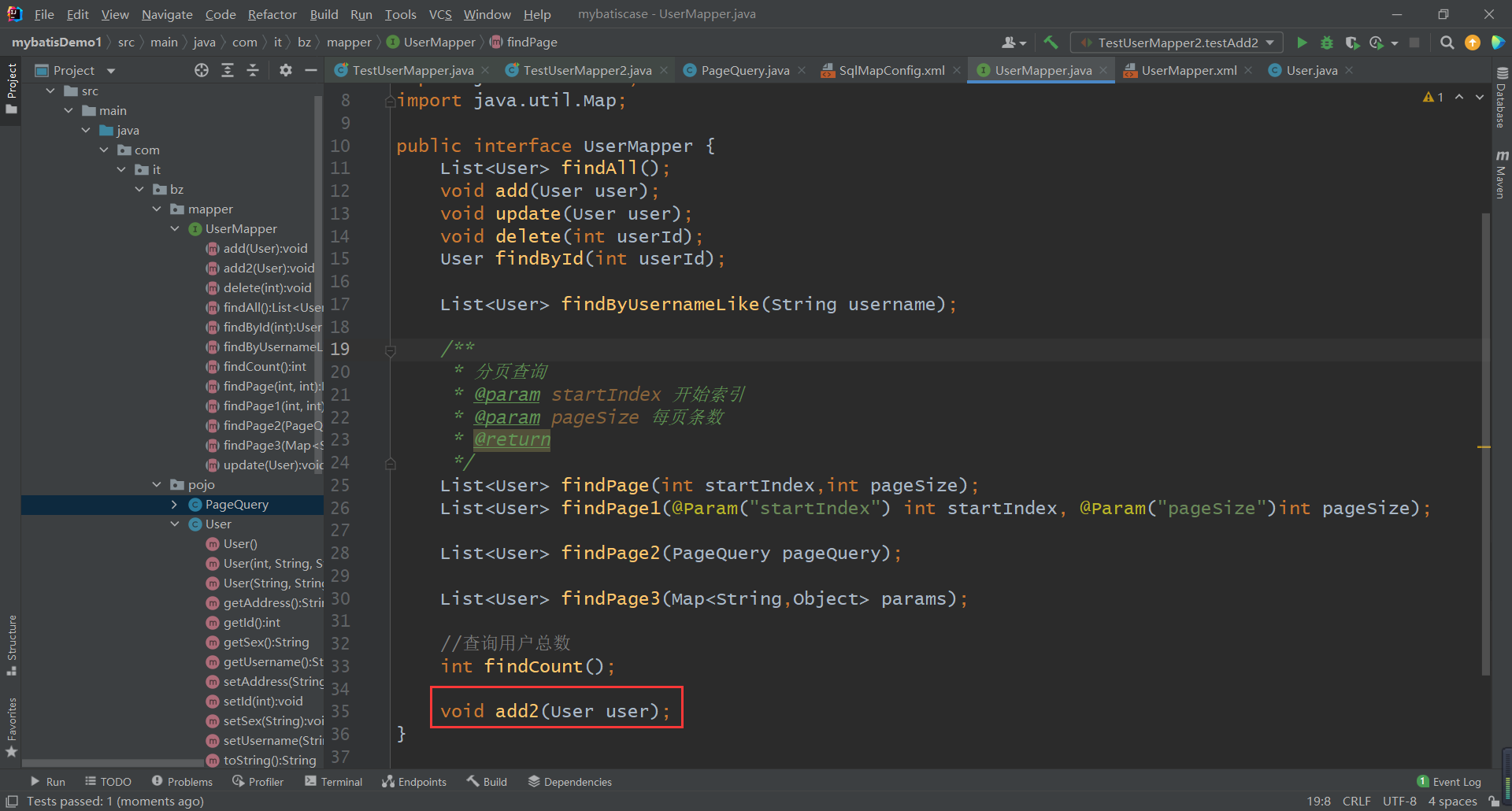
Task: Locate current file in Project tree
Action: (202, 70)
